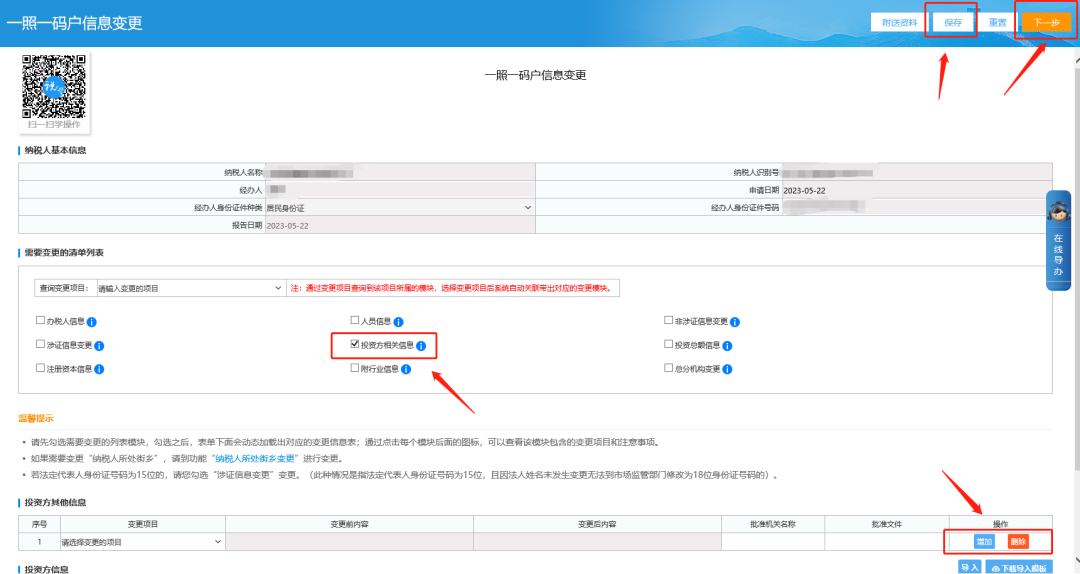Click the info icon next to 涉证信息变更

coord(99,346)
